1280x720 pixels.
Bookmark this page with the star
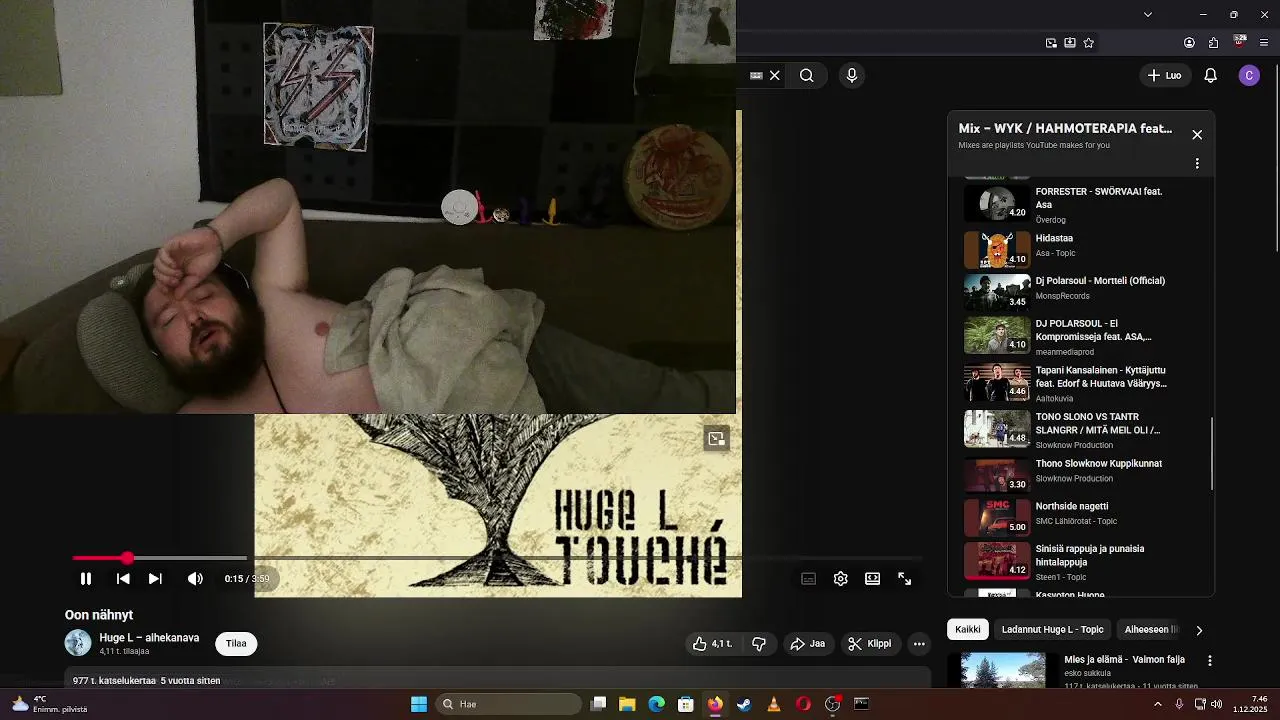1089,43
